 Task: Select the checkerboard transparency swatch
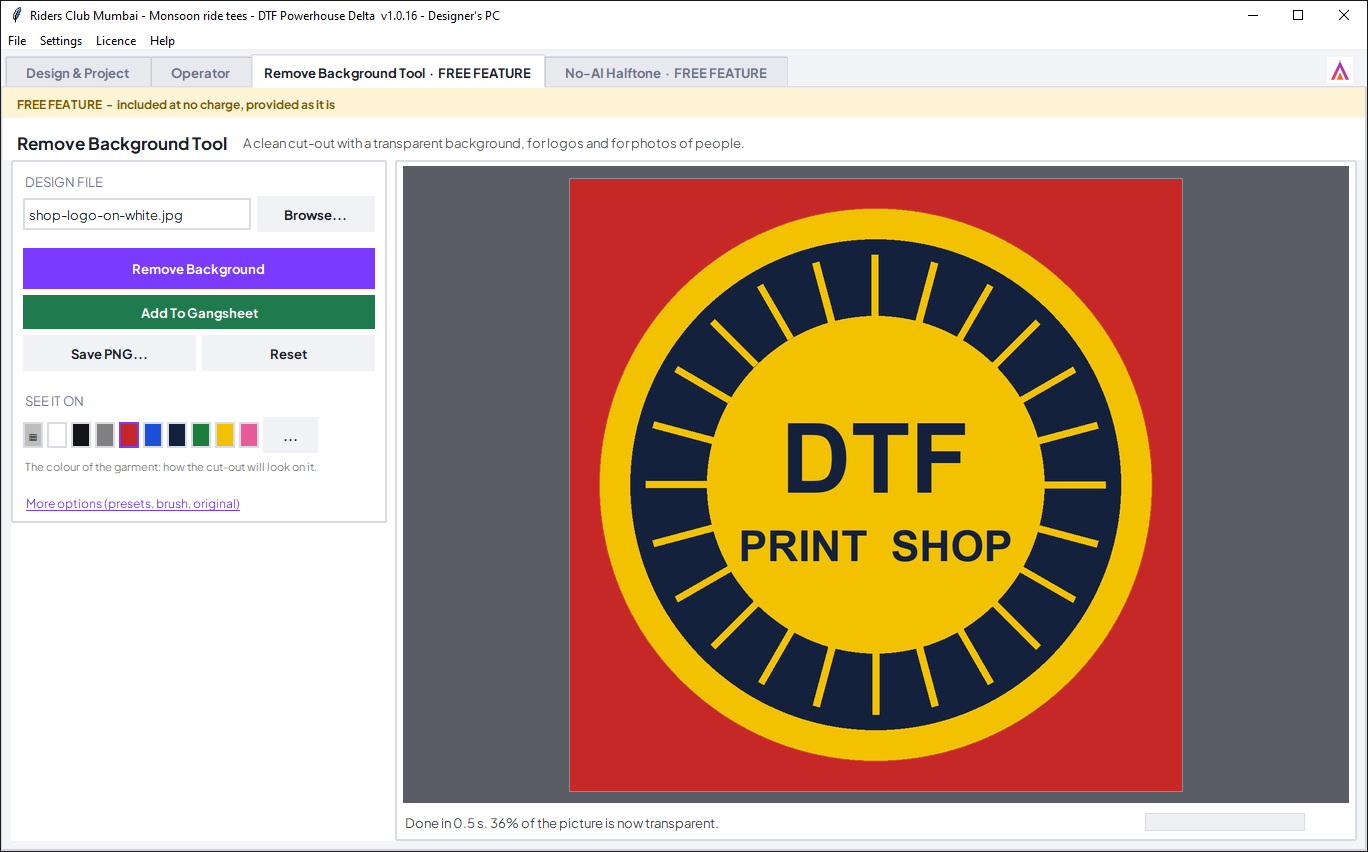click(x=33, y=435)
